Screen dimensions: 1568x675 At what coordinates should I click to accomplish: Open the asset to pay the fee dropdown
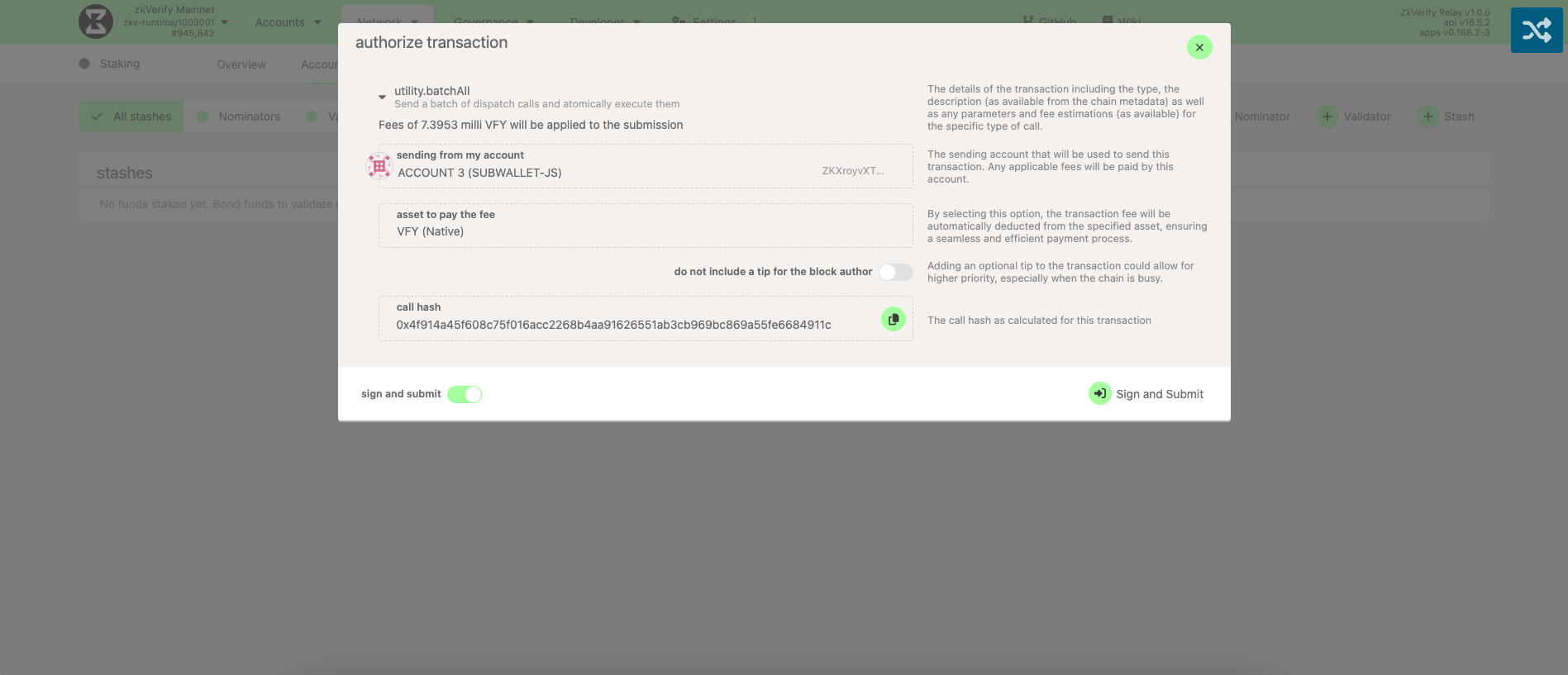tap(645, 226)
